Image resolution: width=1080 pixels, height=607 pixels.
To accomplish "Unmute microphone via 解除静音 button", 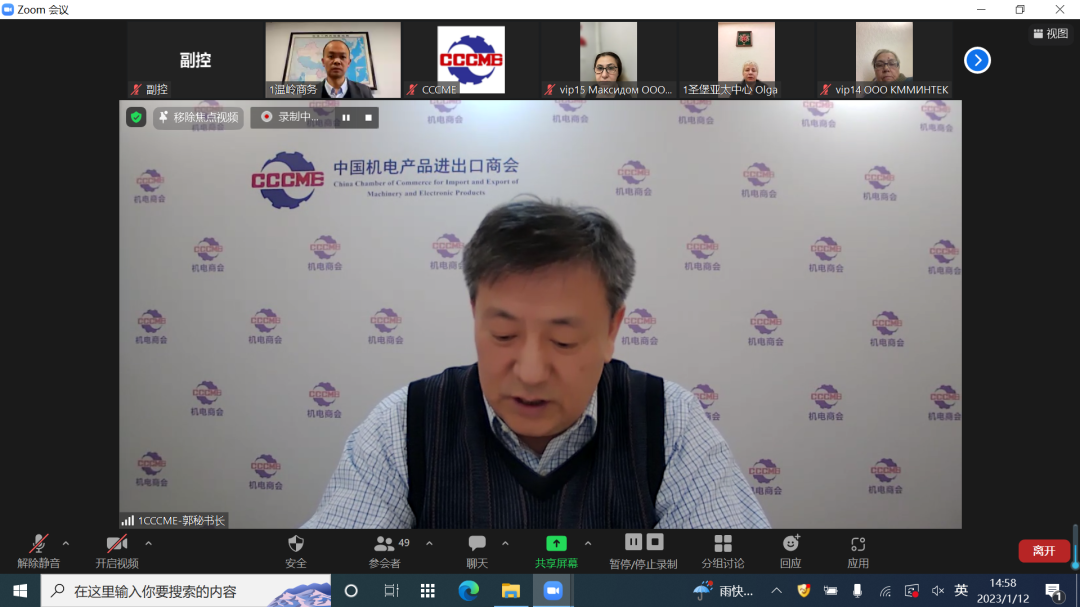I will (39, 552).
